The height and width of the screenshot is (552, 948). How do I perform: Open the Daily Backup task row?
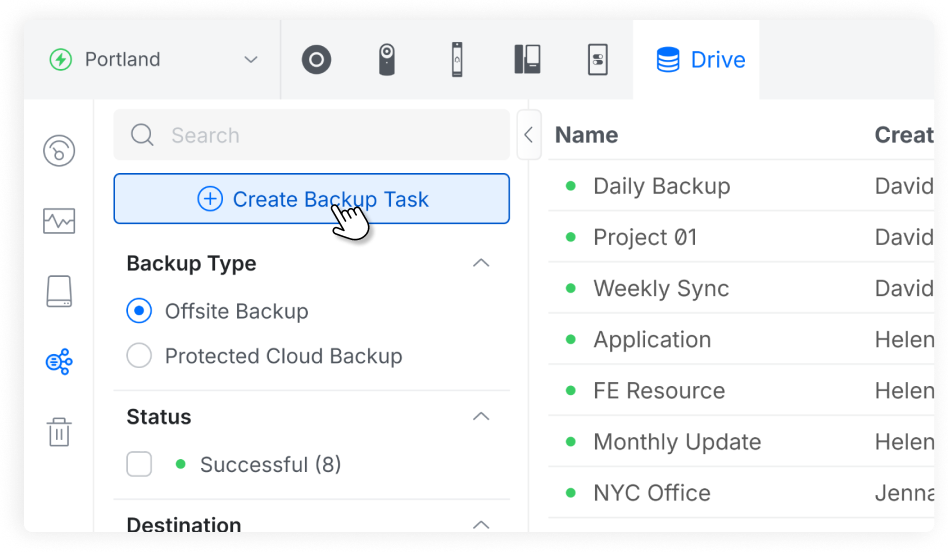[661, 186]
